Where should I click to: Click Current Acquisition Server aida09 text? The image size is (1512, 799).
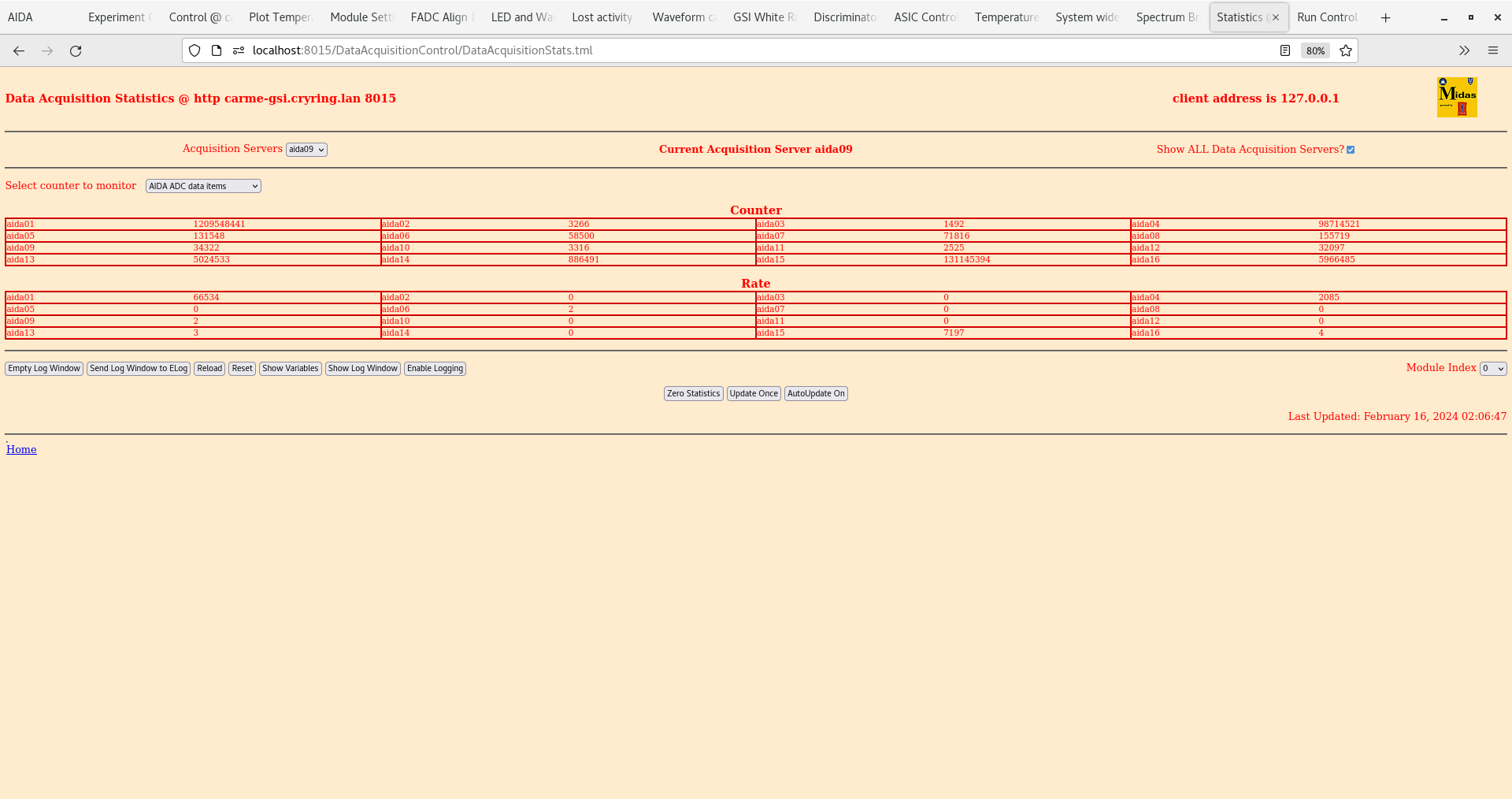click(756, 150)
